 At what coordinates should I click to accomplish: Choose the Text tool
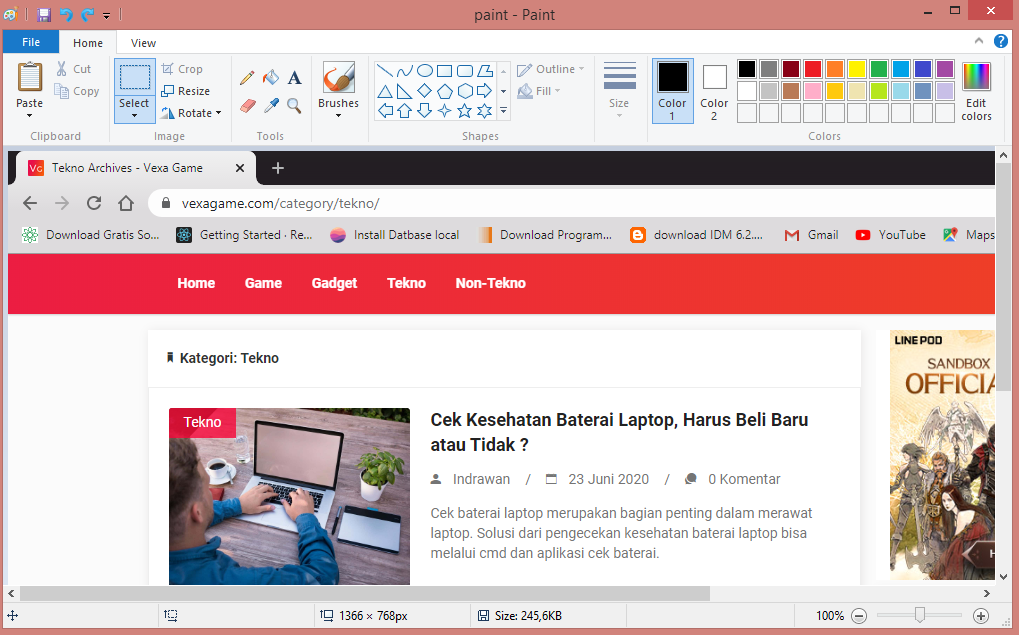click(x=294, y=76)
